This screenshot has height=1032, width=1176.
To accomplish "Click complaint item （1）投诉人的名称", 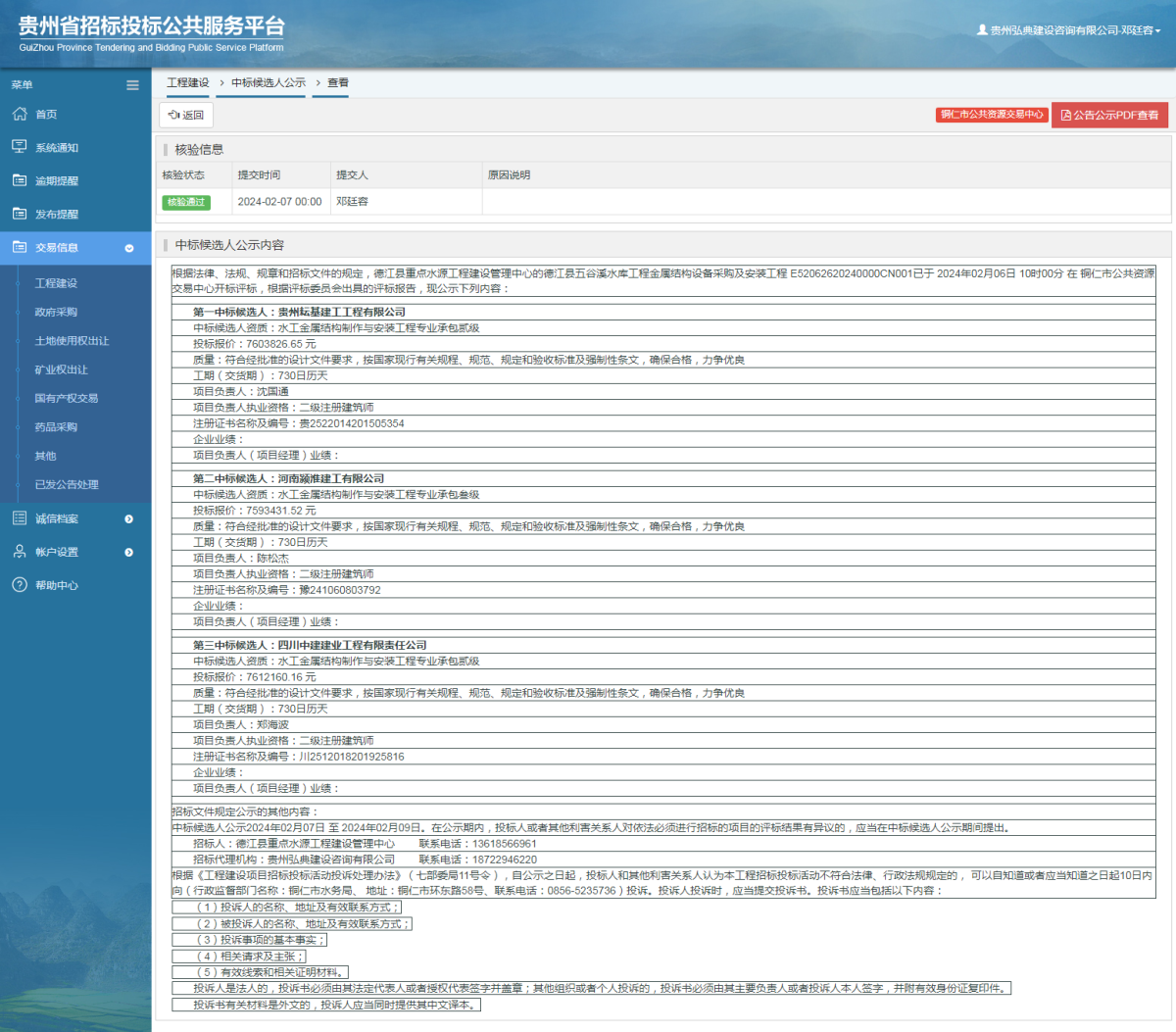I will pyautogui.click(x=286, y=908).
